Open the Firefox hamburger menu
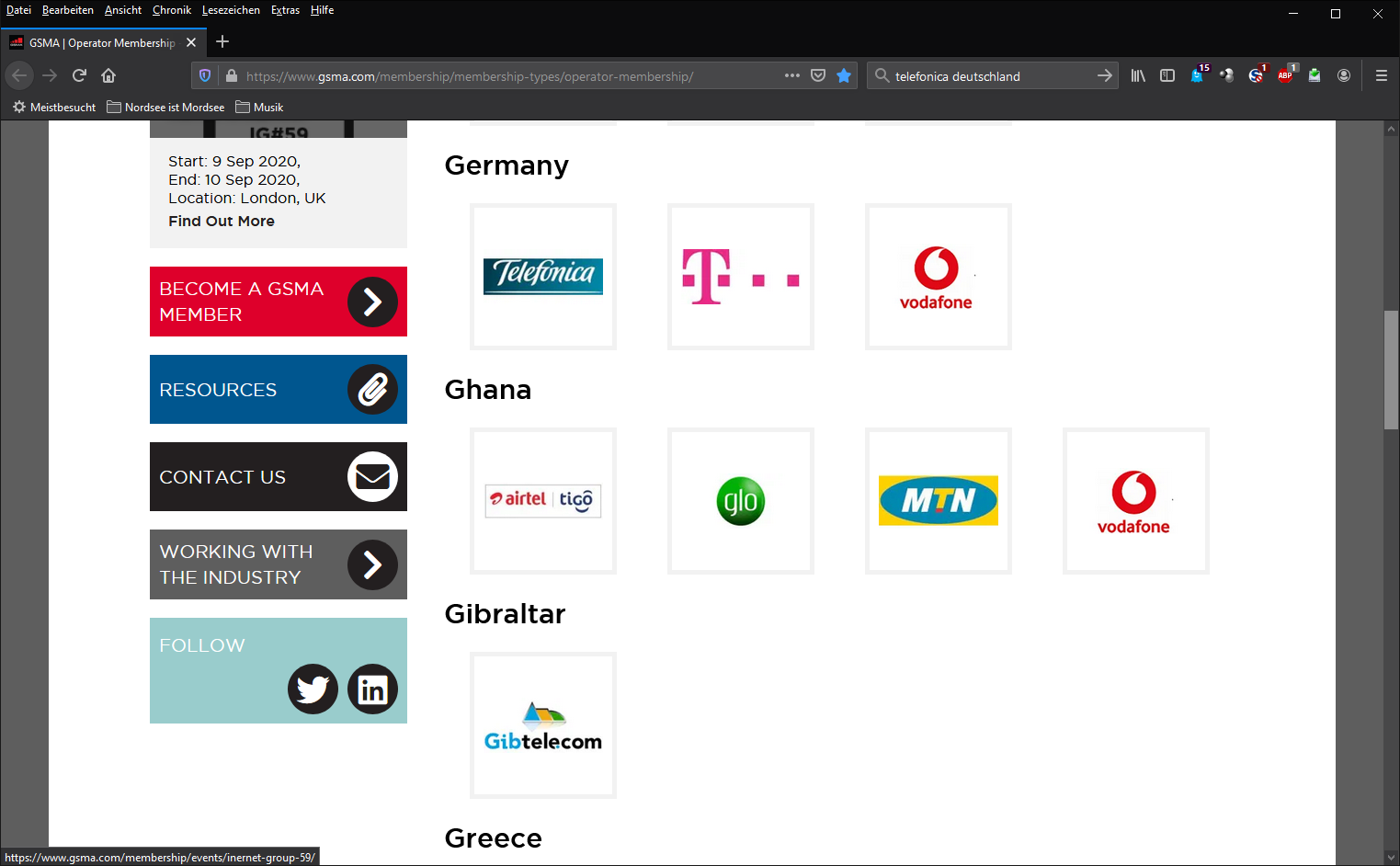 click(x=1381, y=75)
